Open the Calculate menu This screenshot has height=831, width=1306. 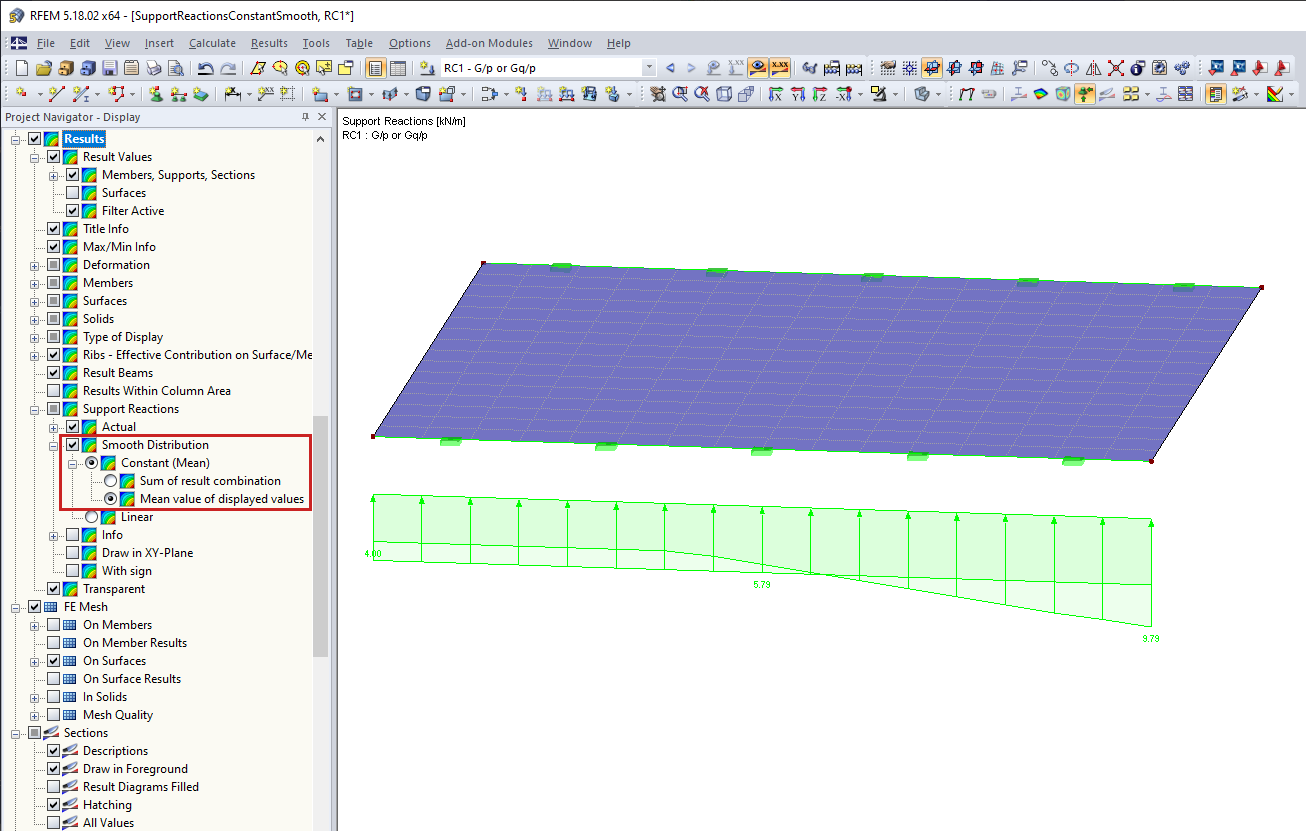tap(212, 43)
